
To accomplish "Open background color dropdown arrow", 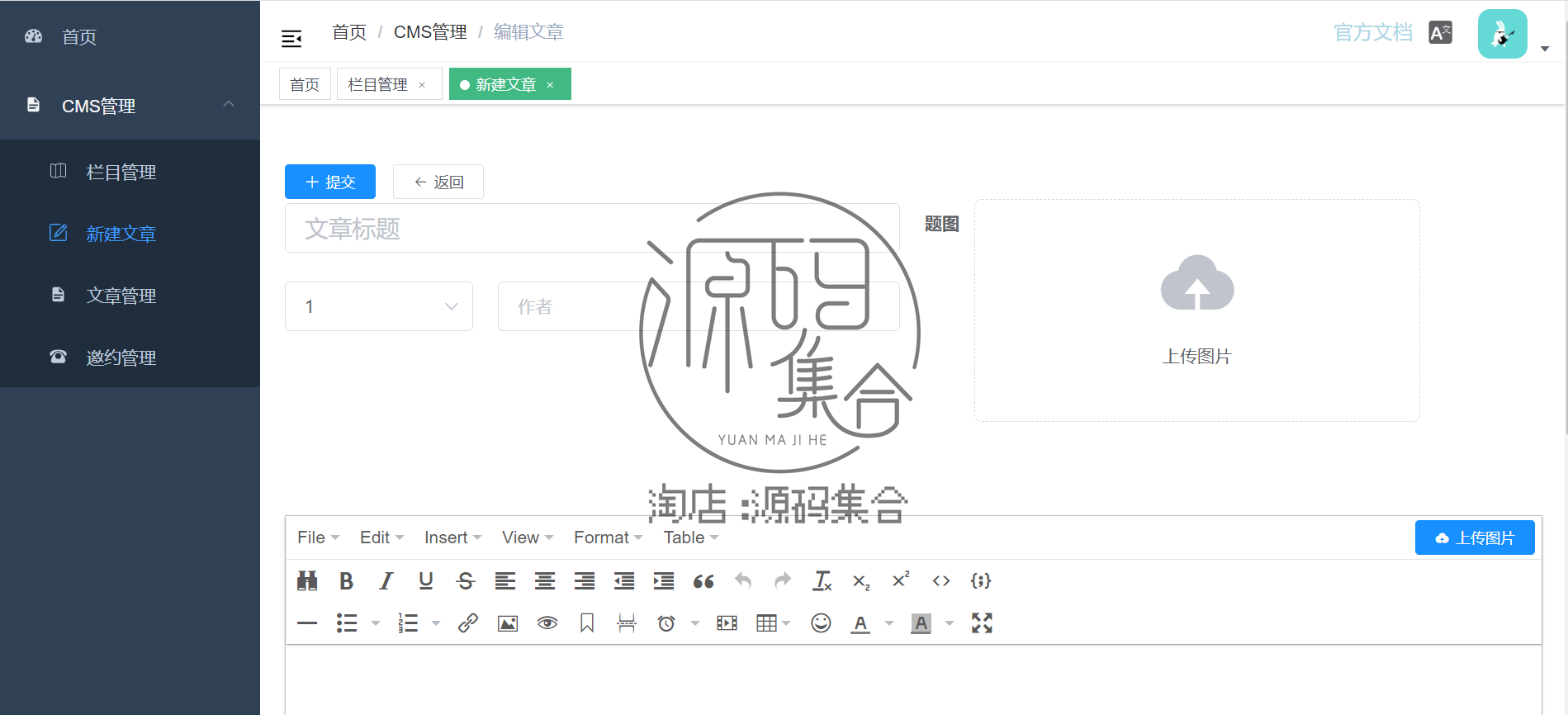I will 950,623.
